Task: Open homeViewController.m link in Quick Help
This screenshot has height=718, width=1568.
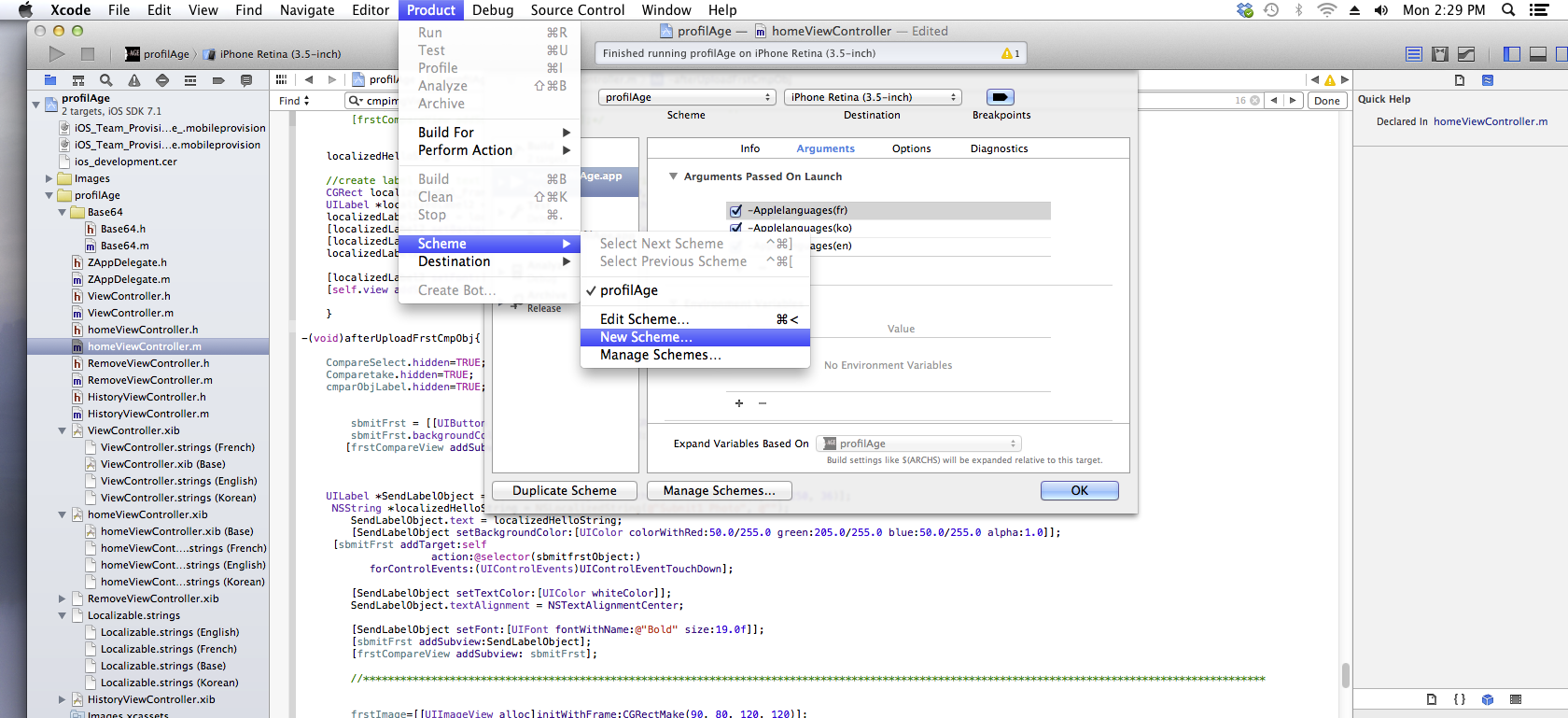Action: click(1491, 121)
